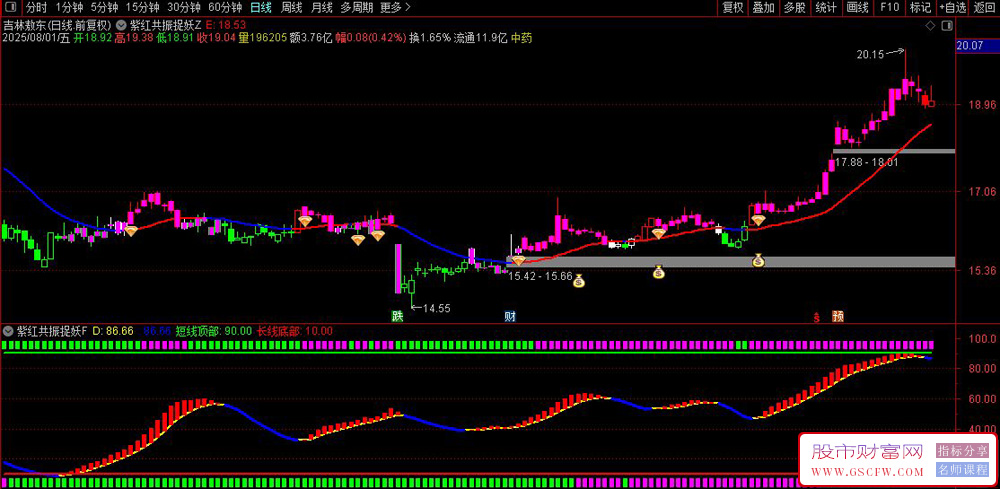The width and height of the screenshot is (1000, 489).
Task: Click the 换1.65% turnover readout
Action: point(430,38)
